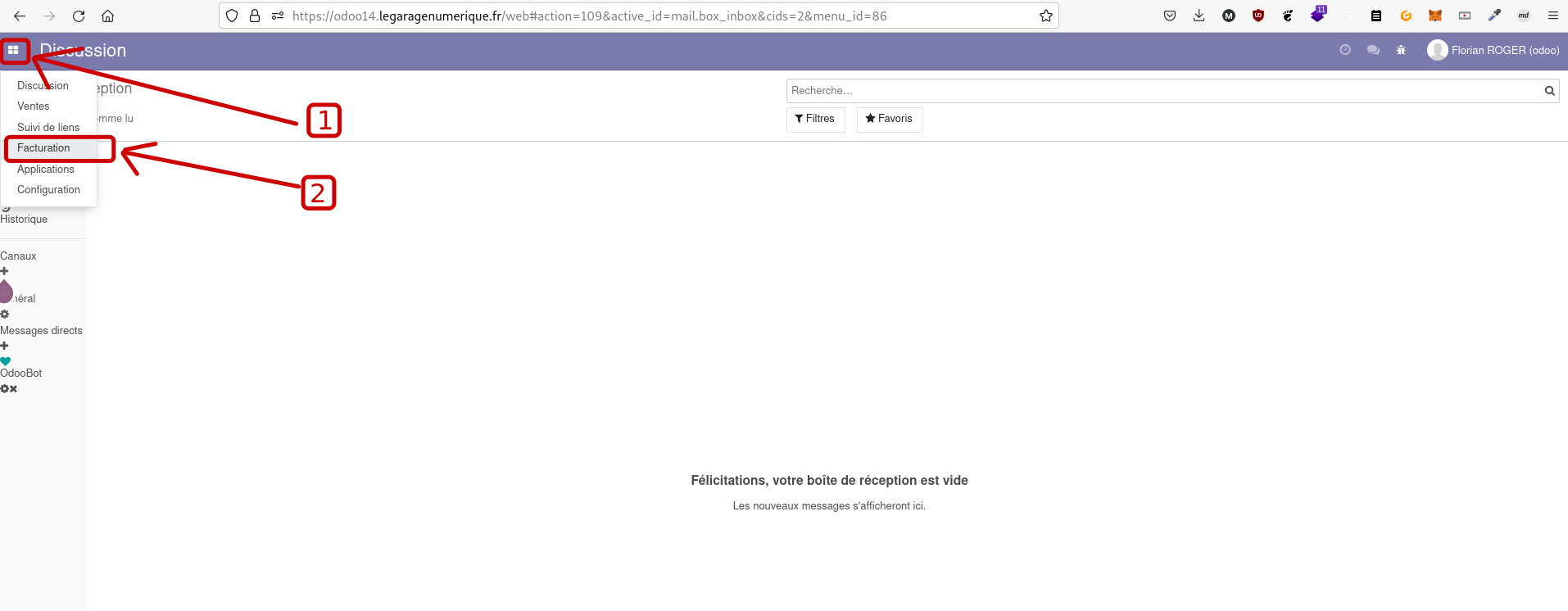Go to Applications in the menu
Viewport: 1568px width, 611px height.
(46, 169)
